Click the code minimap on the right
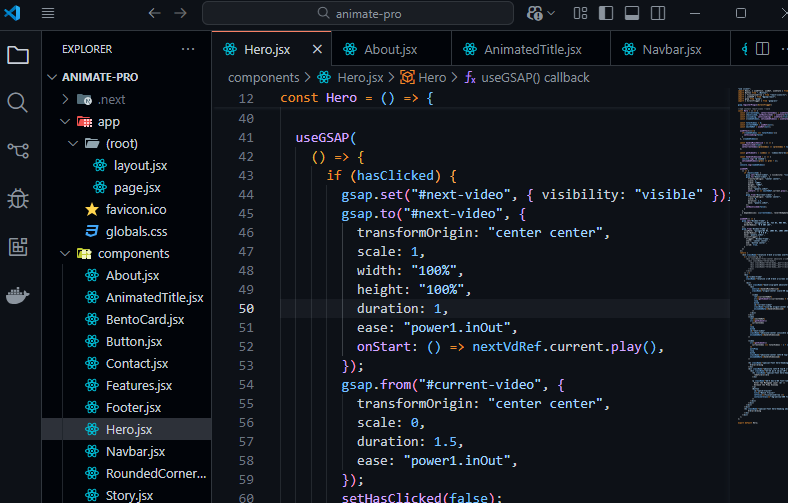Viewport: 788px width, 503px height. coord(762,256)
